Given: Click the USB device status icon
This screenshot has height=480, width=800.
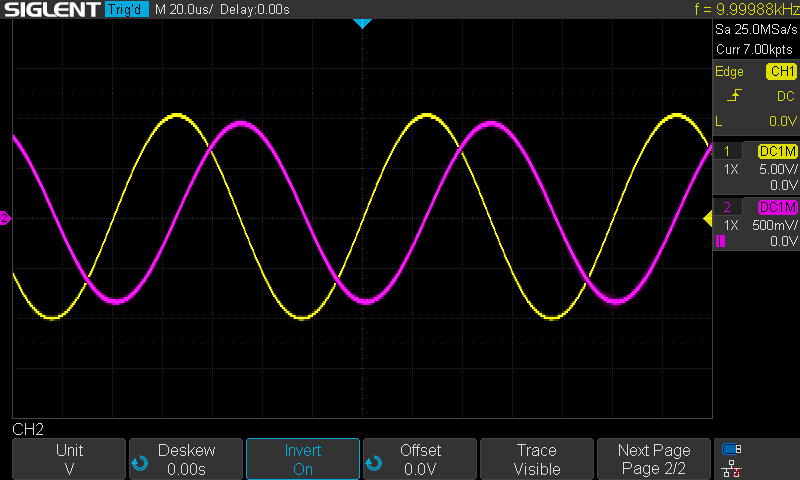Looking at the screenshot, I should pos(732,449).
